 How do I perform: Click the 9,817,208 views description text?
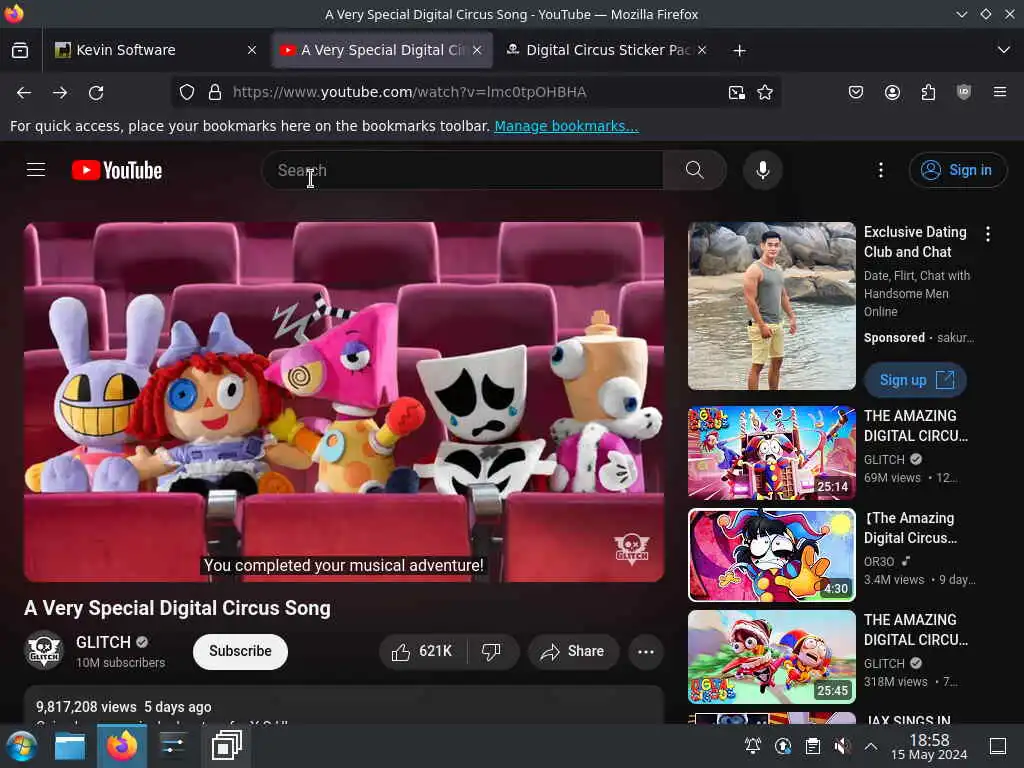point(86,707)
